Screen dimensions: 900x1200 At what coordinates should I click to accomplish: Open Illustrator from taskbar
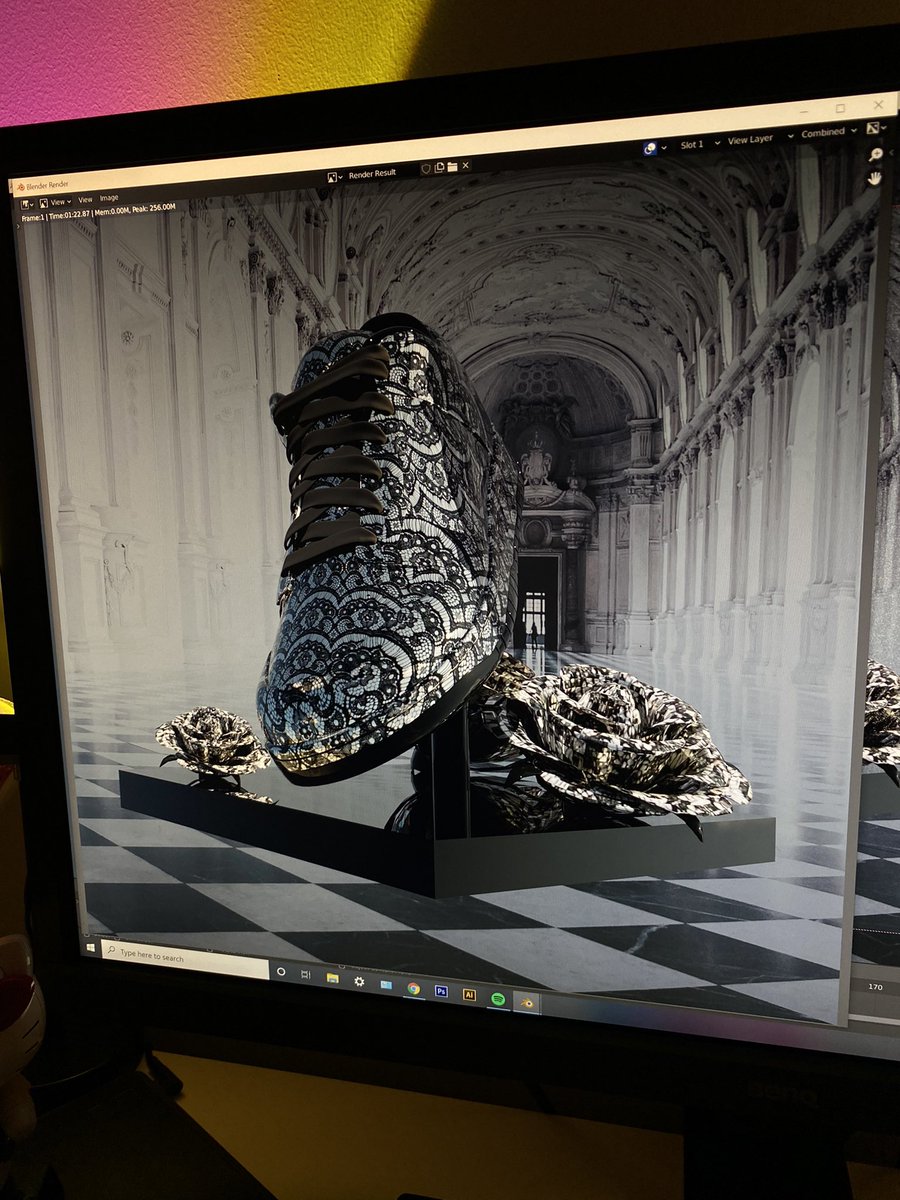(x=469, y=994)
